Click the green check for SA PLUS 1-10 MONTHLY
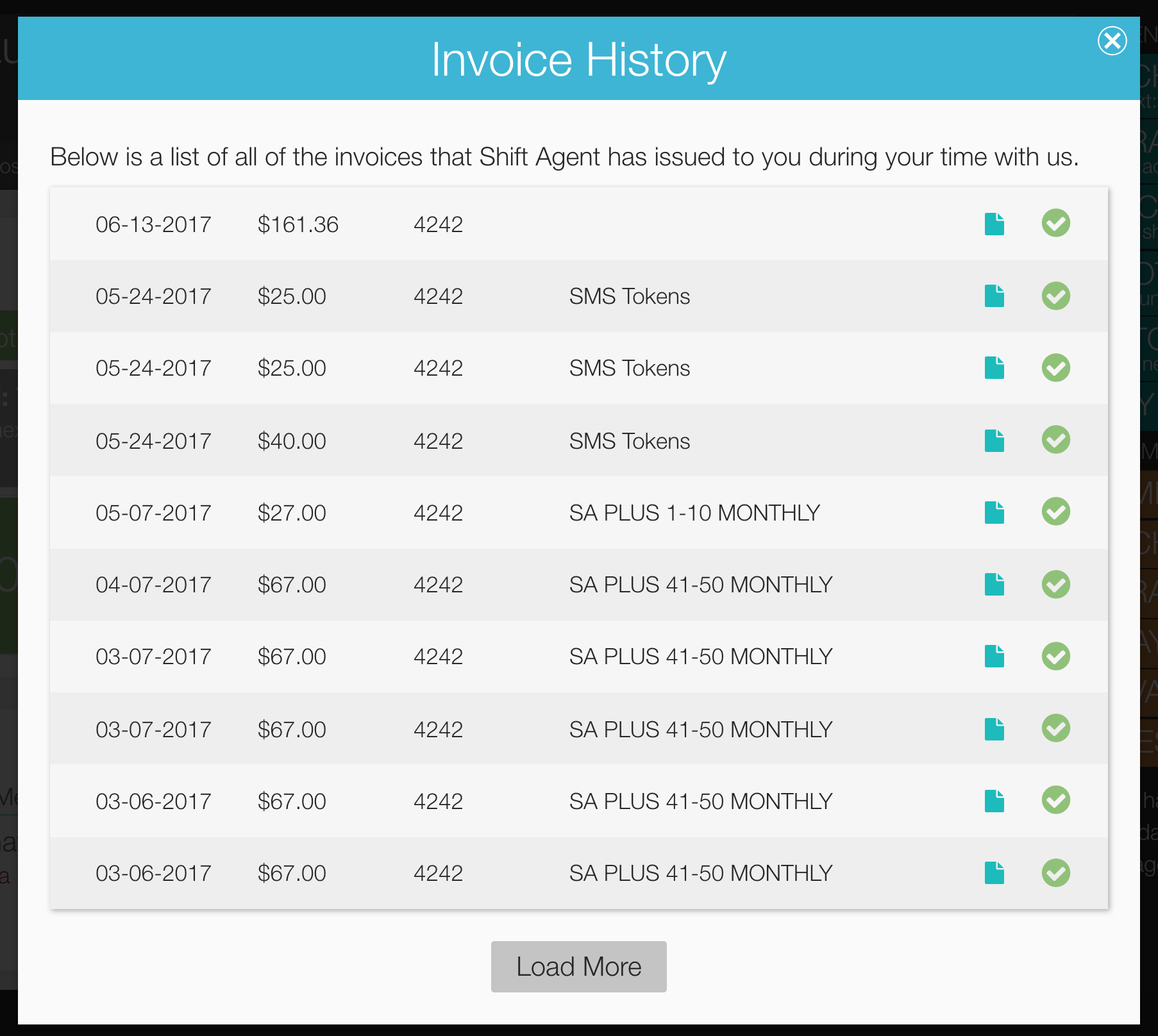 point(1055,512)
